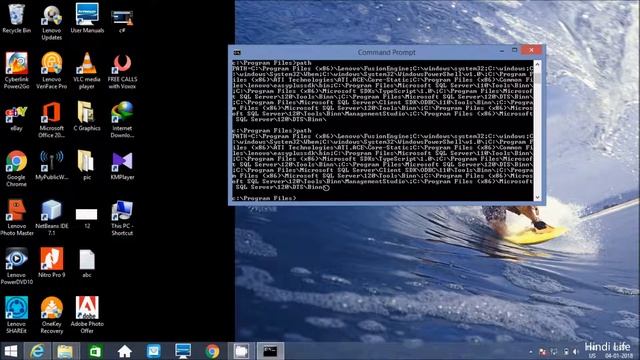Minimize the Command Prompt window
This screenshot has width=640, height=360.
pyautogui.click(x=502, y=51)
